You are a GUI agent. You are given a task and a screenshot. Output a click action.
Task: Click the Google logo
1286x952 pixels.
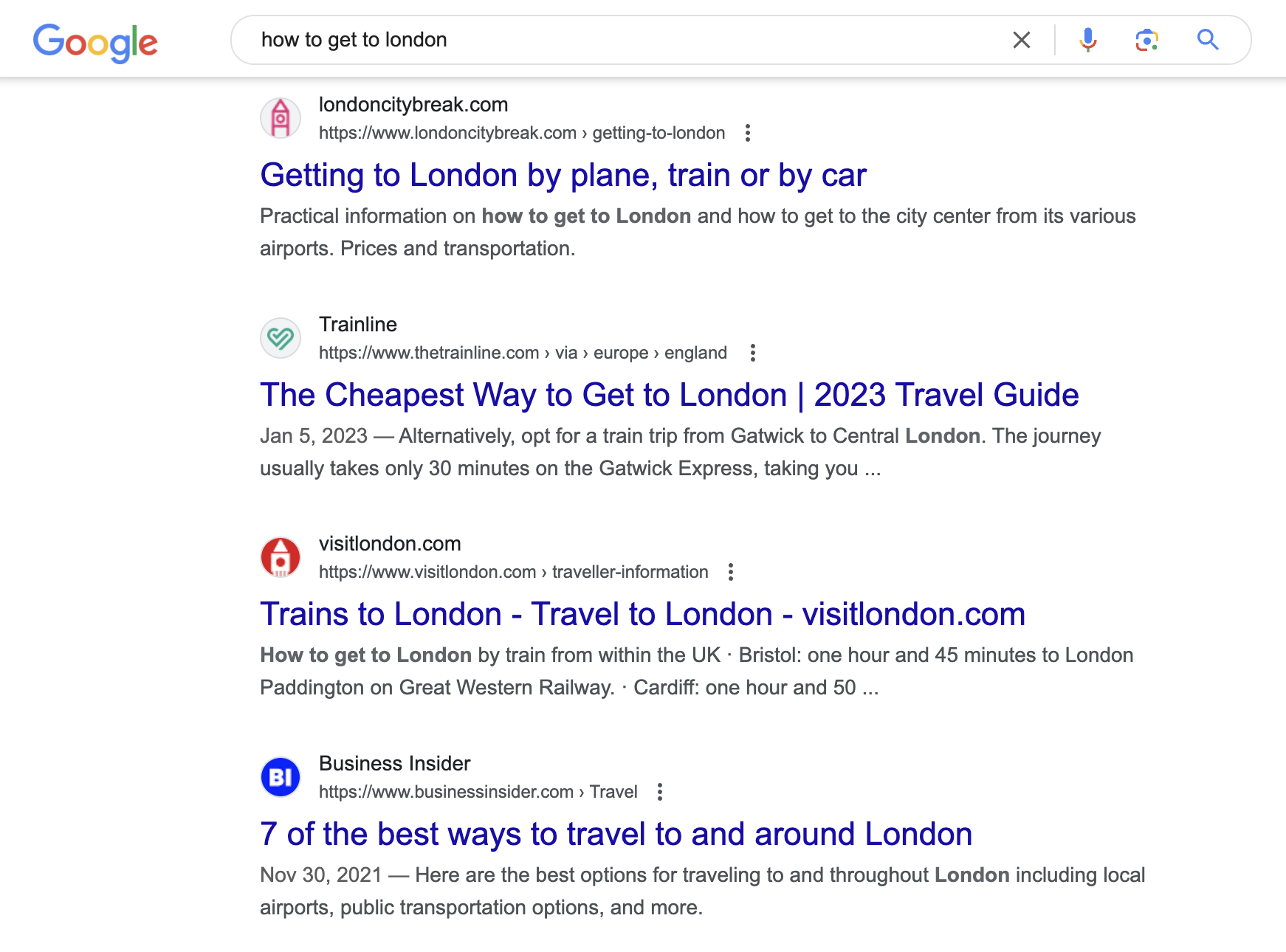(x=95, y=42)
